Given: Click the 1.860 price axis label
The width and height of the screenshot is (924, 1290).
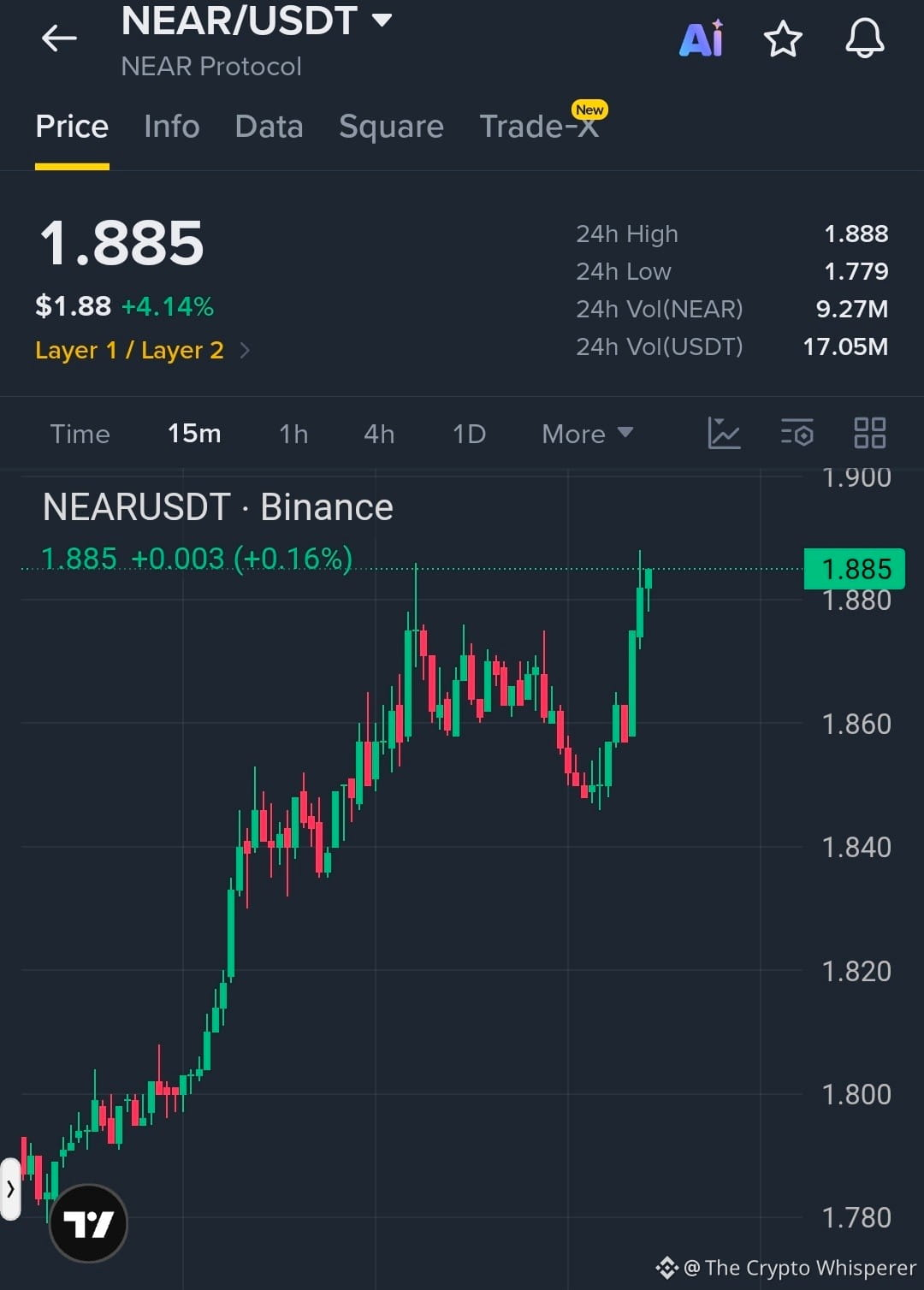Looking at the screenshot, I should [856, 724].
